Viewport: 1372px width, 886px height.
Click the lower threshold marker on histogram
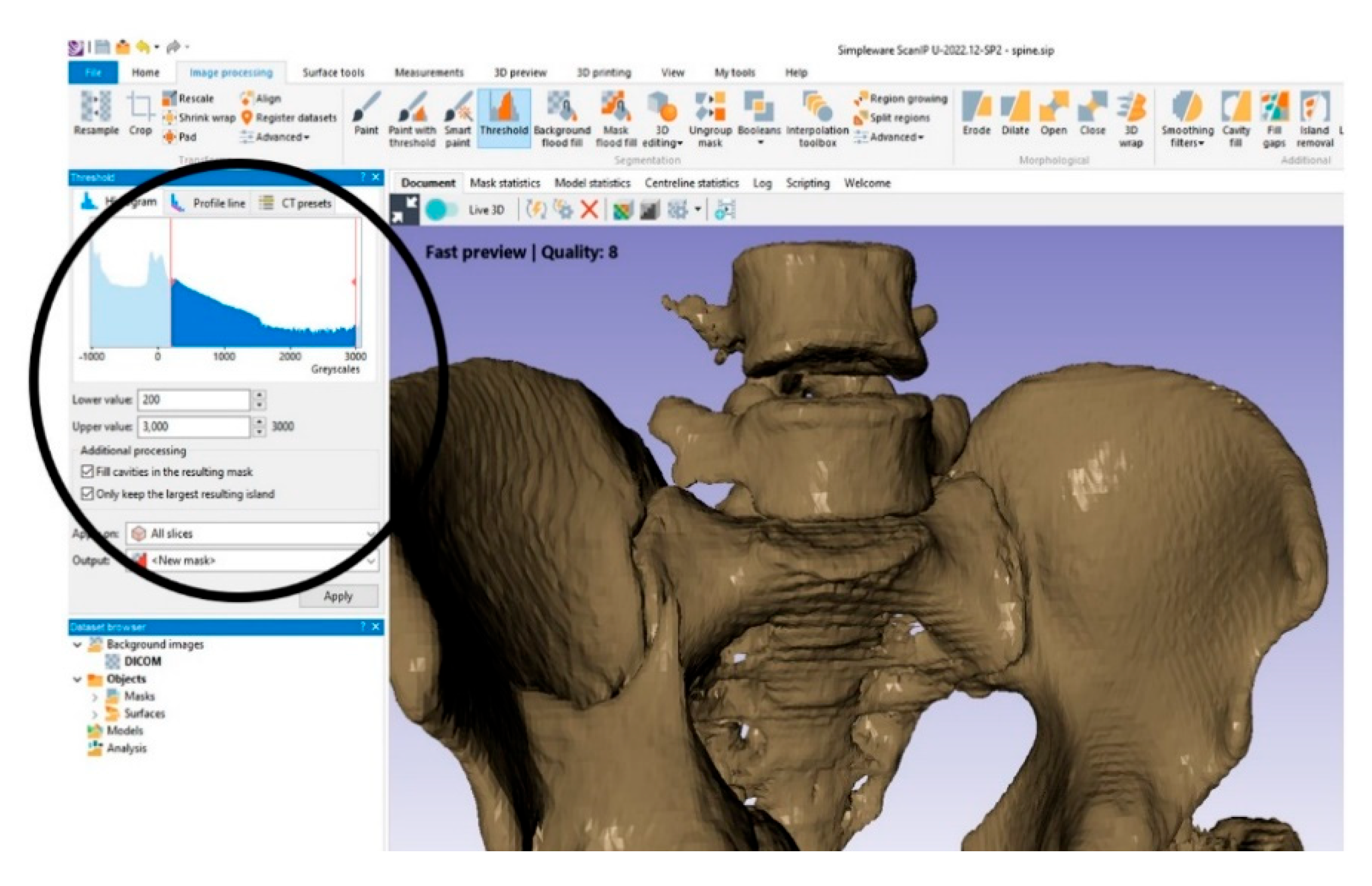tap(172, 281)
